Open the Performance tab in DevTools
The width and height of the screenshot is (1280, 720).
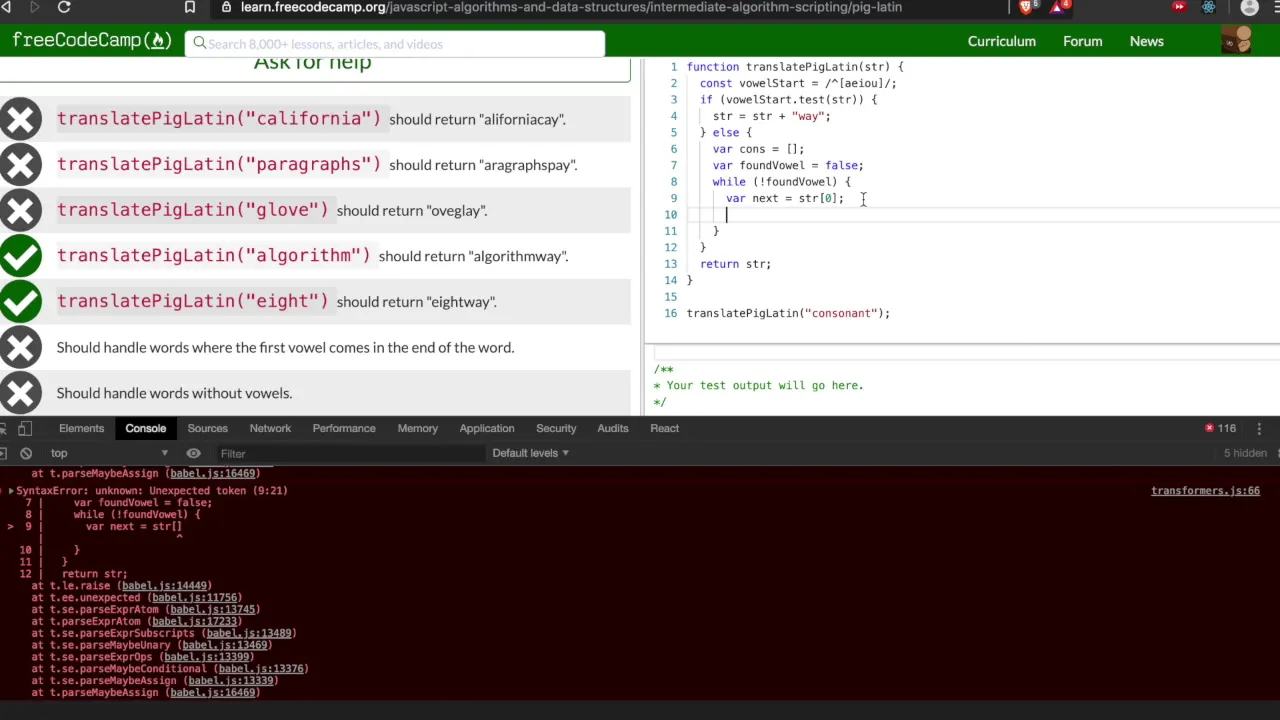344,428
